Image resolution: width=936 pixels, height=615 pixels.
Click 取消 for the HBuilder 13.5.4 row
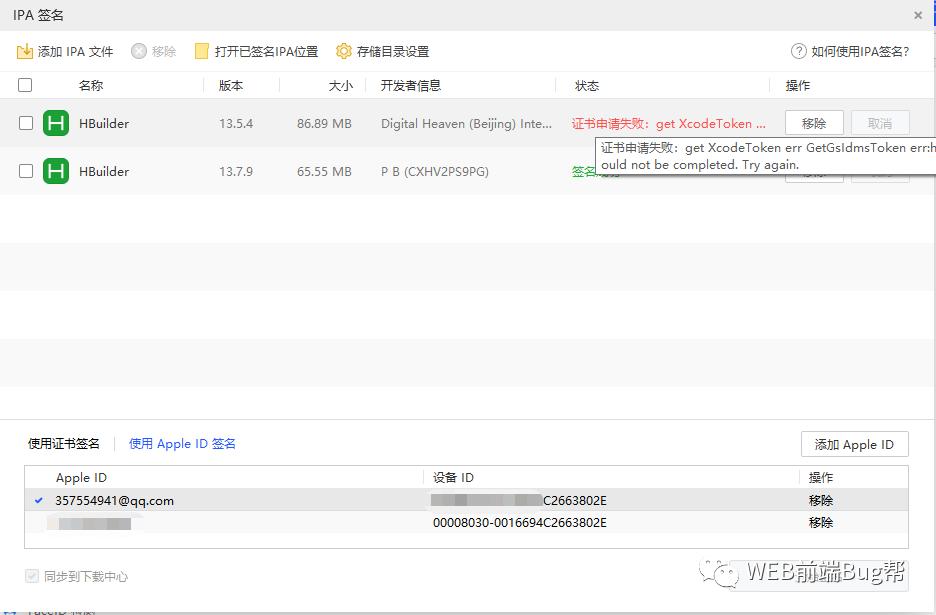(x=878, y=123)
